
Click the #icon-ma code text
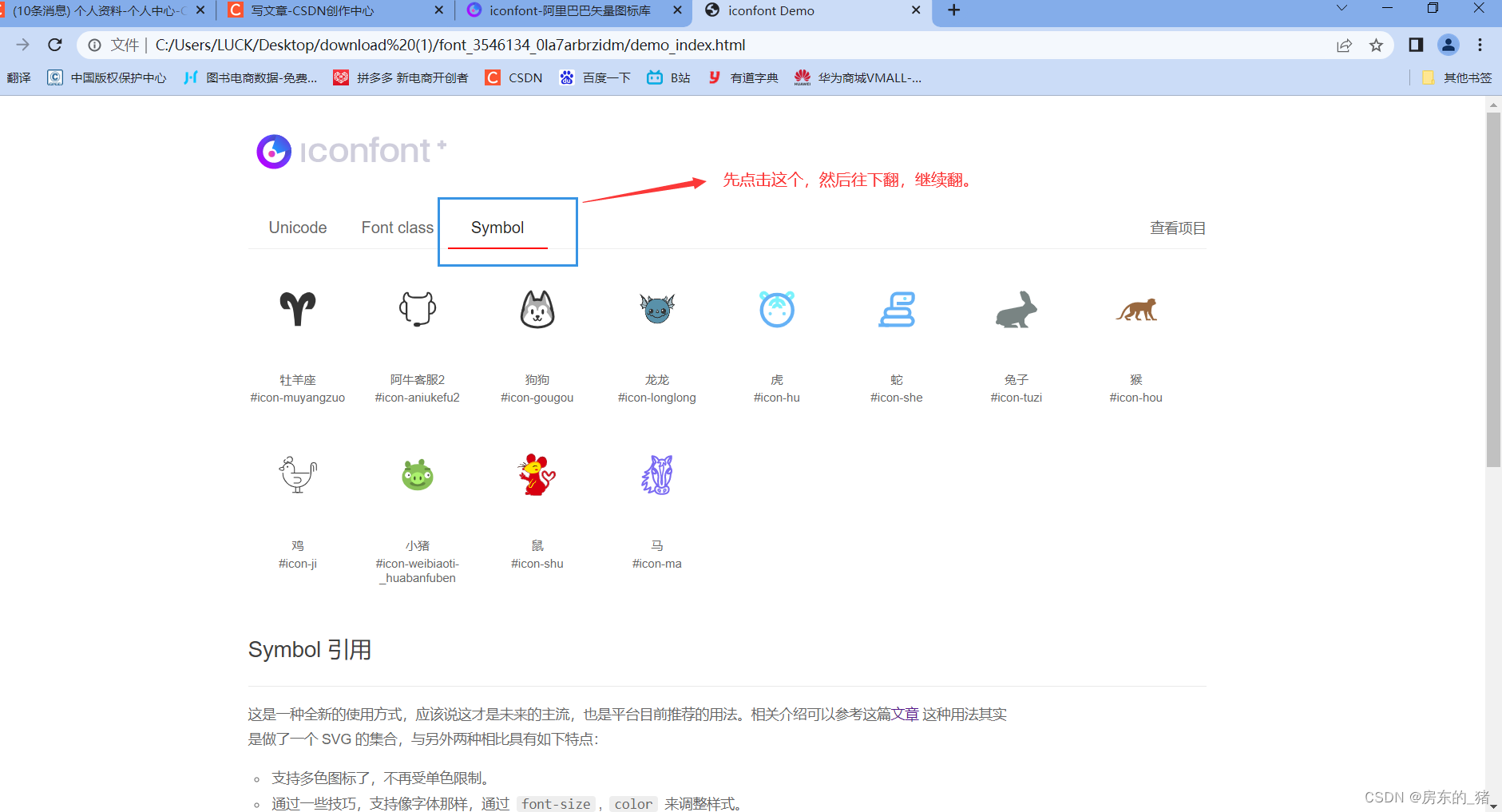[657, 564]
